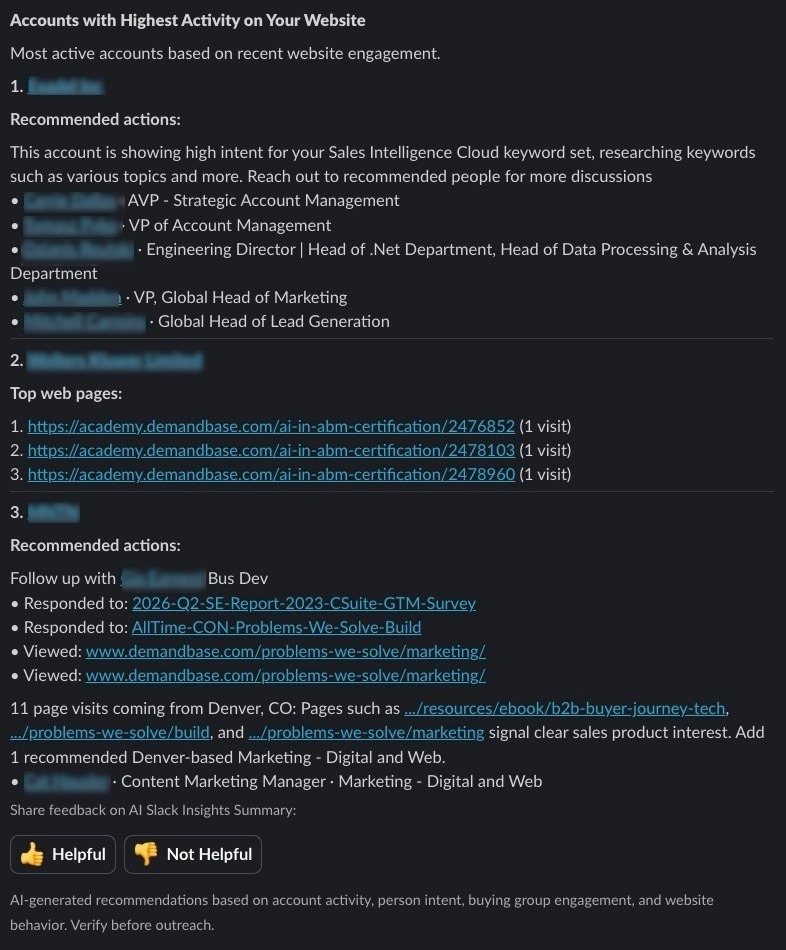Viewport: 786px width, 950px height.
Task: Open the contact listed as Global Head of Lead Generation
Action: [x=84, y=322]
